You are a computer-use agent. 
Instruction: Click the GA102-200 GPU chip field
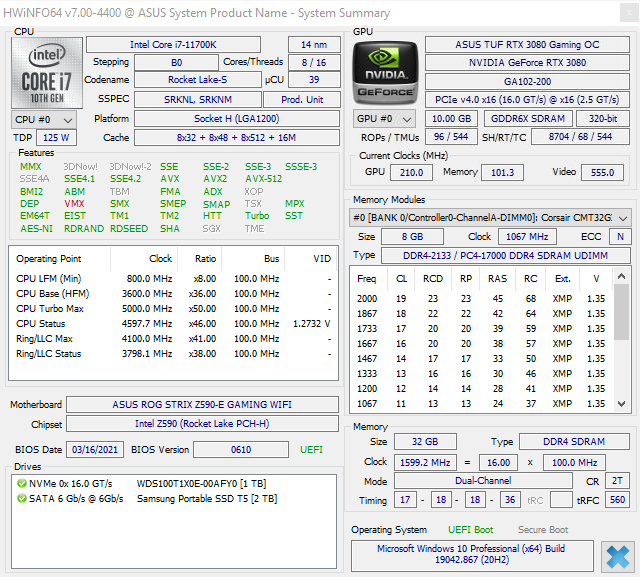[527, 82]
